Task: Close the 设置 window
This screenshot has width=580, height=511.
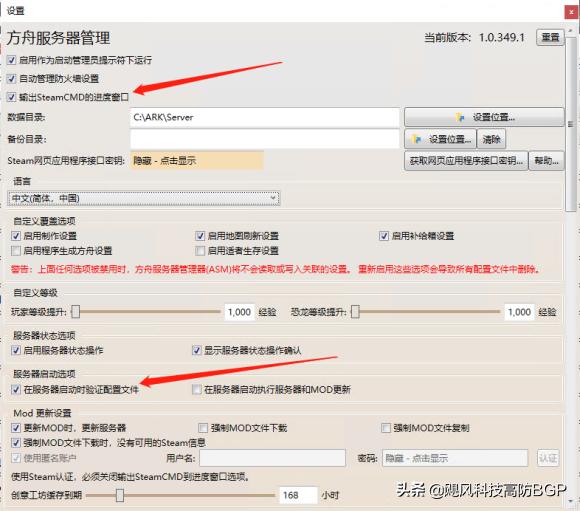Action: pyautogui.click(x=571, y=12)
